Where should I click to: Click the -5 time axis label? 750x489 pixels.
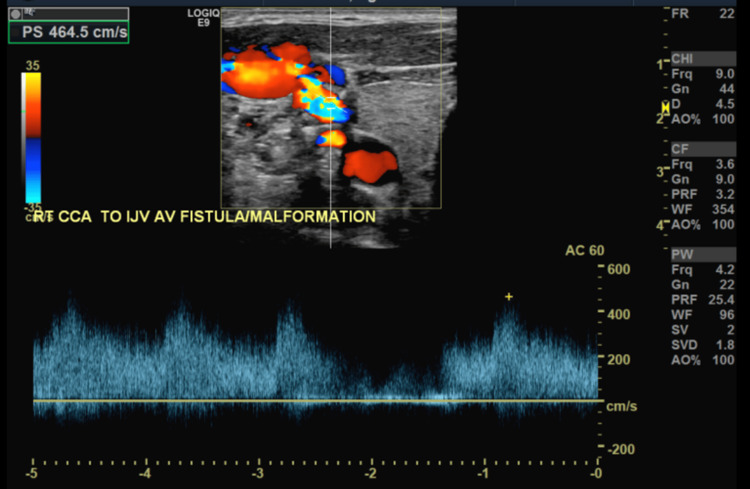[32, 474]
